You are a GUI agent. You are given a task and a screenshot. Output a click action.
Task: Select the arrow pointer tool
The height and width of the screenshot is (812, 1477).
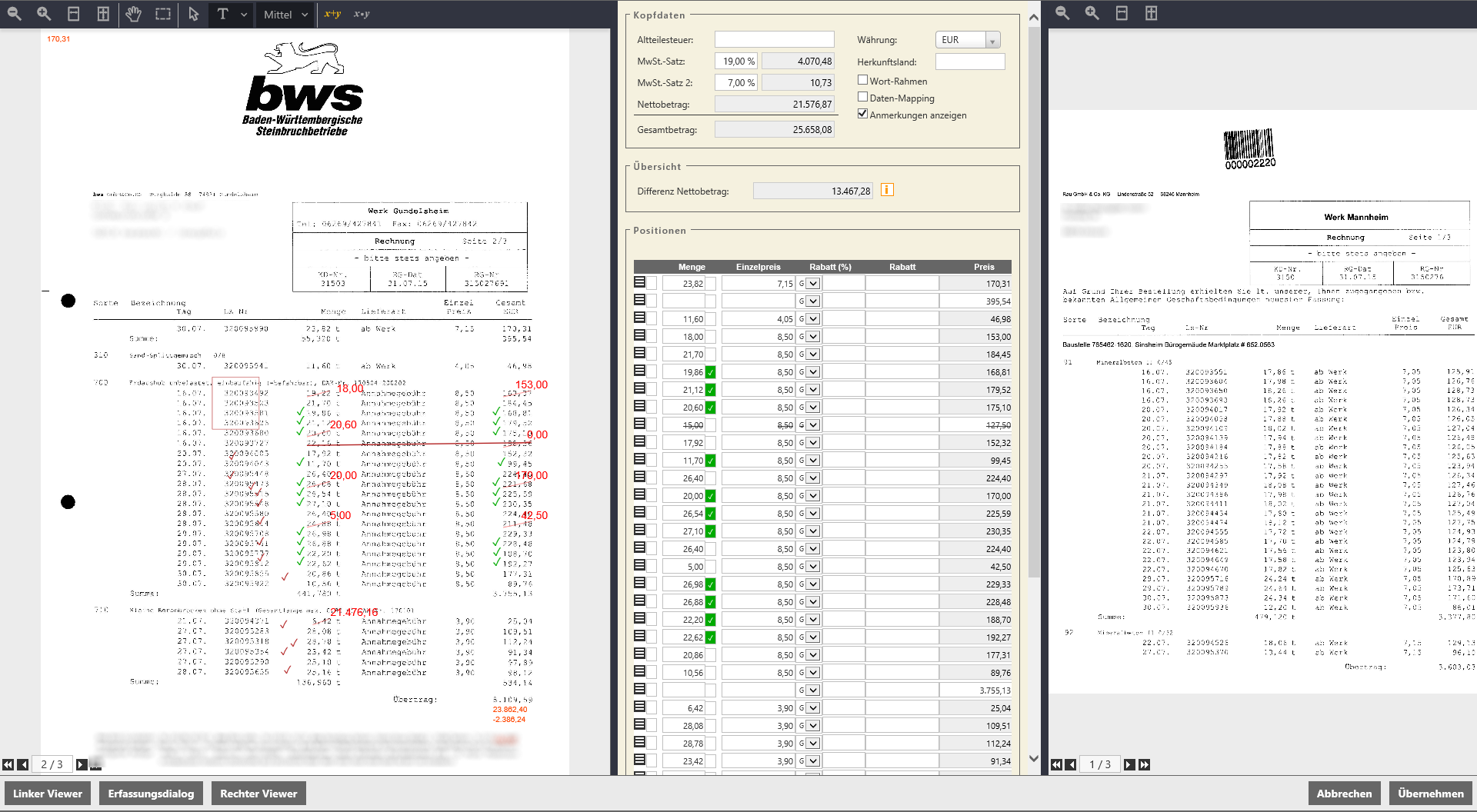click(193, 14)
